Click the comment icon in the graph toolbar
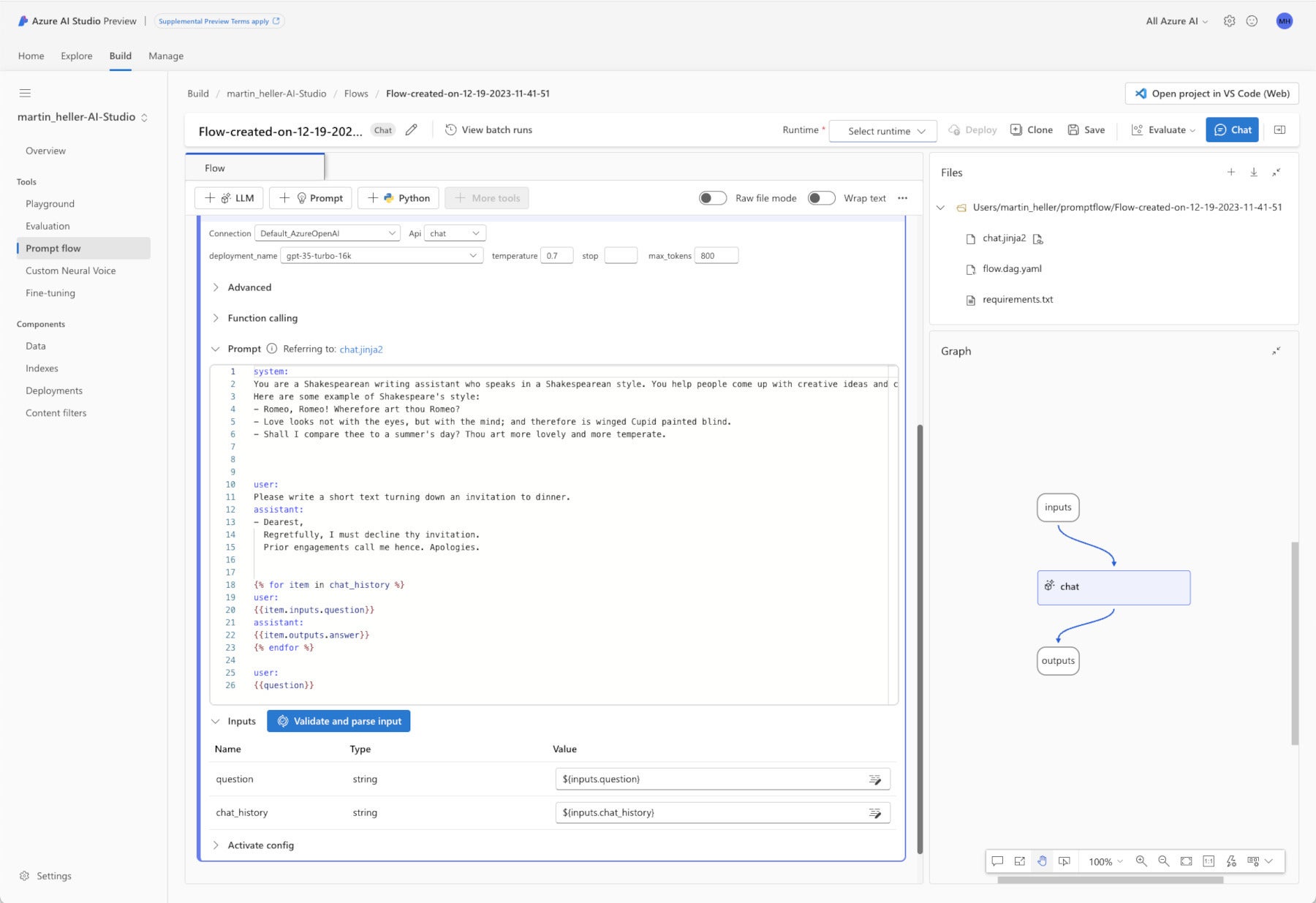 coord(997,861)
